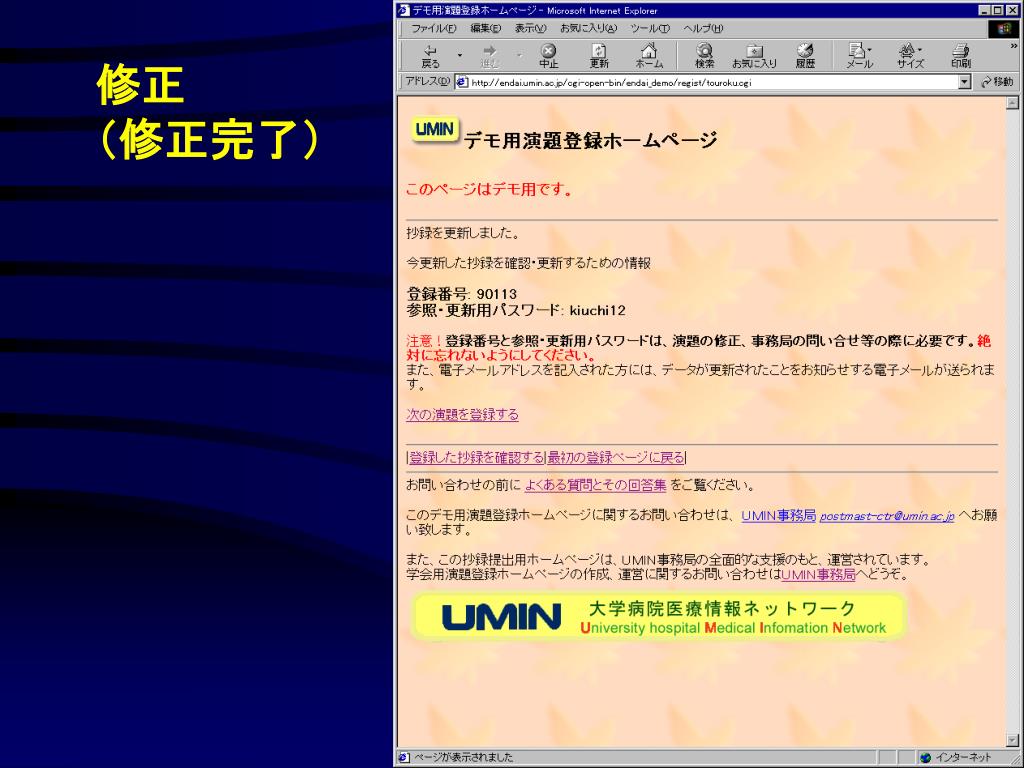This screenshot has width=1024, height=768.
Task: Click the scrollbar down arrow
Action: pyautogui.click(x=1012, y=741)
